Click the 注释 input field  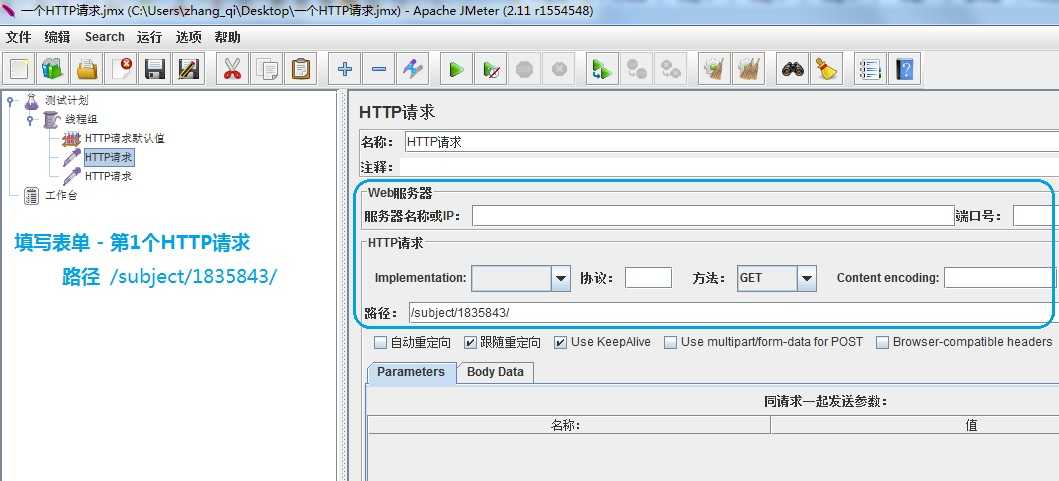click(729, 166)
